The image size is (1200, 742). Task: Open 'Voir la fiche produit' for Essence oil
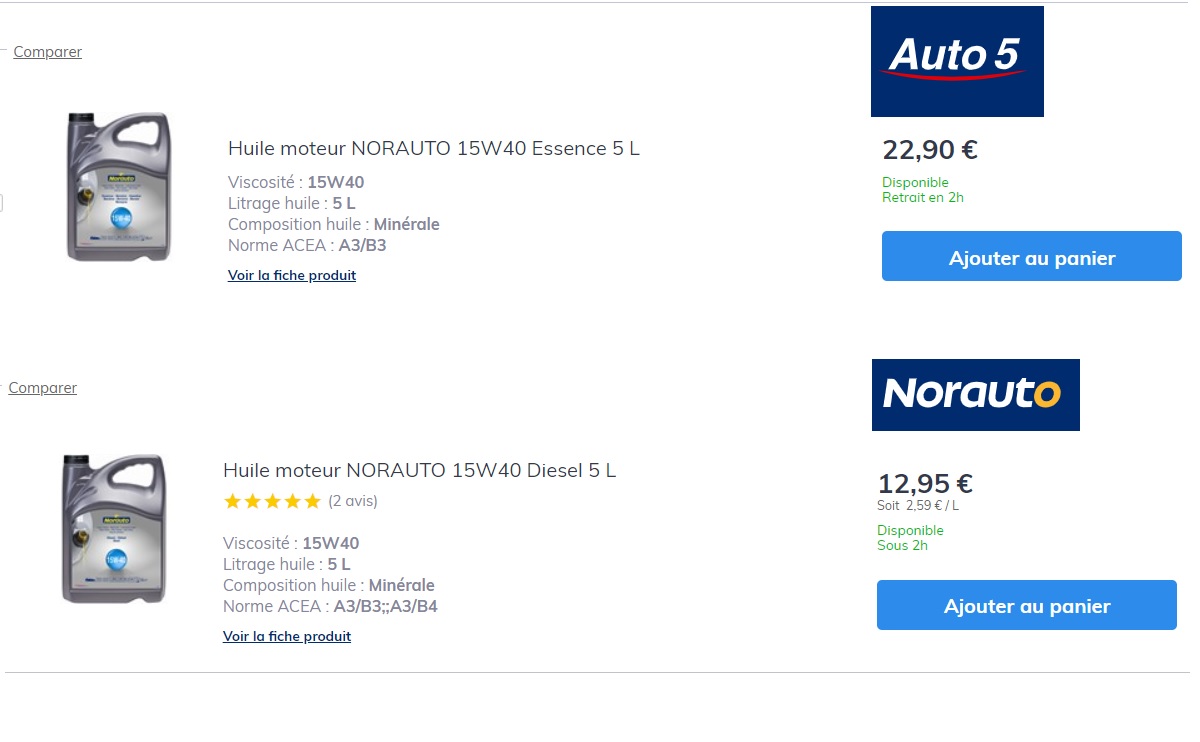(292, 275)
